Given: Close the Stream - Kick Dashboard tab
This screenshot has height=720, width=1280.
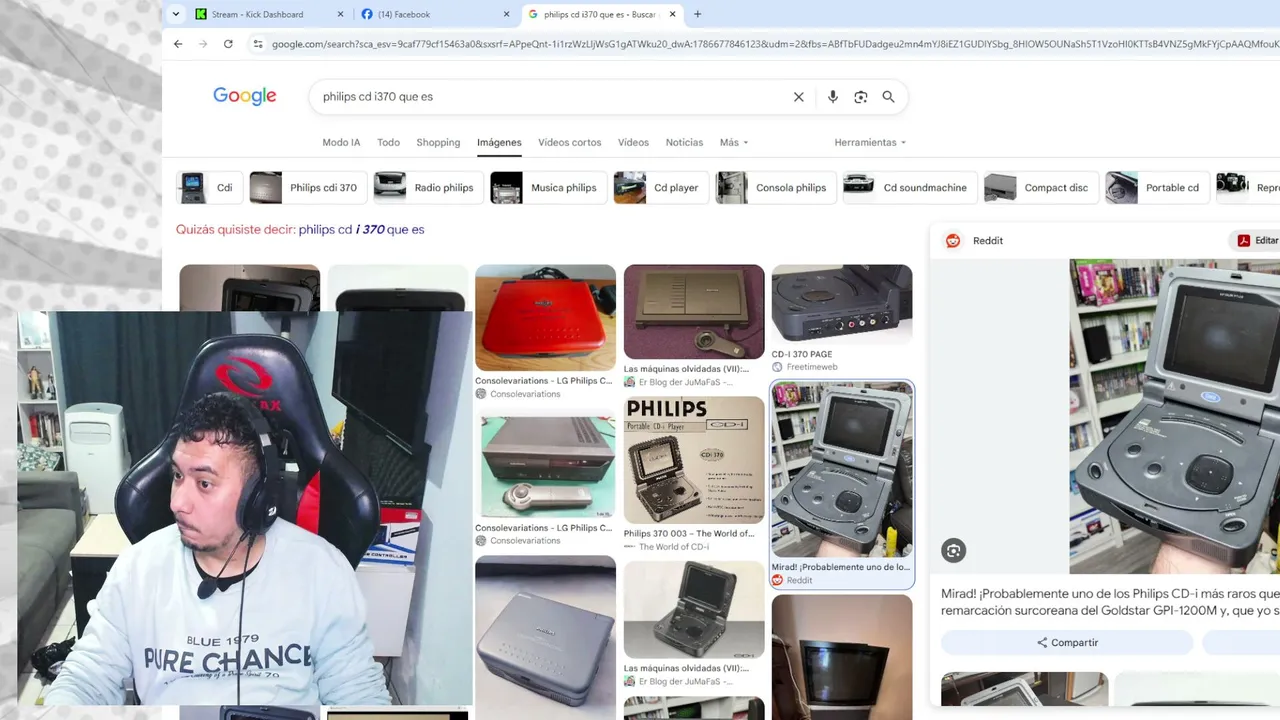Looking at the screenshot, I should pyautogui.click(x=340, y=14).
